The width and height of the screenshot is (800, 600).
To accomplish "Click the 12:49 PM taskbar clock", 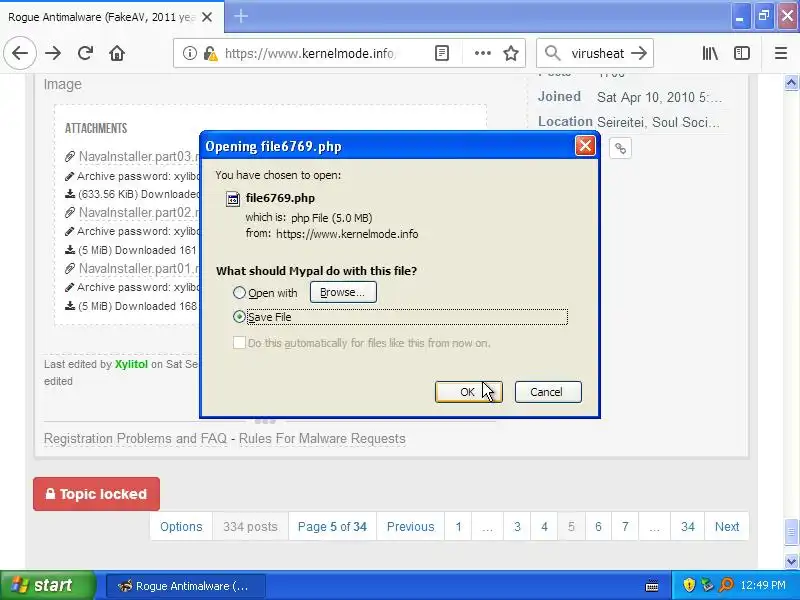I will coord(763,585).
